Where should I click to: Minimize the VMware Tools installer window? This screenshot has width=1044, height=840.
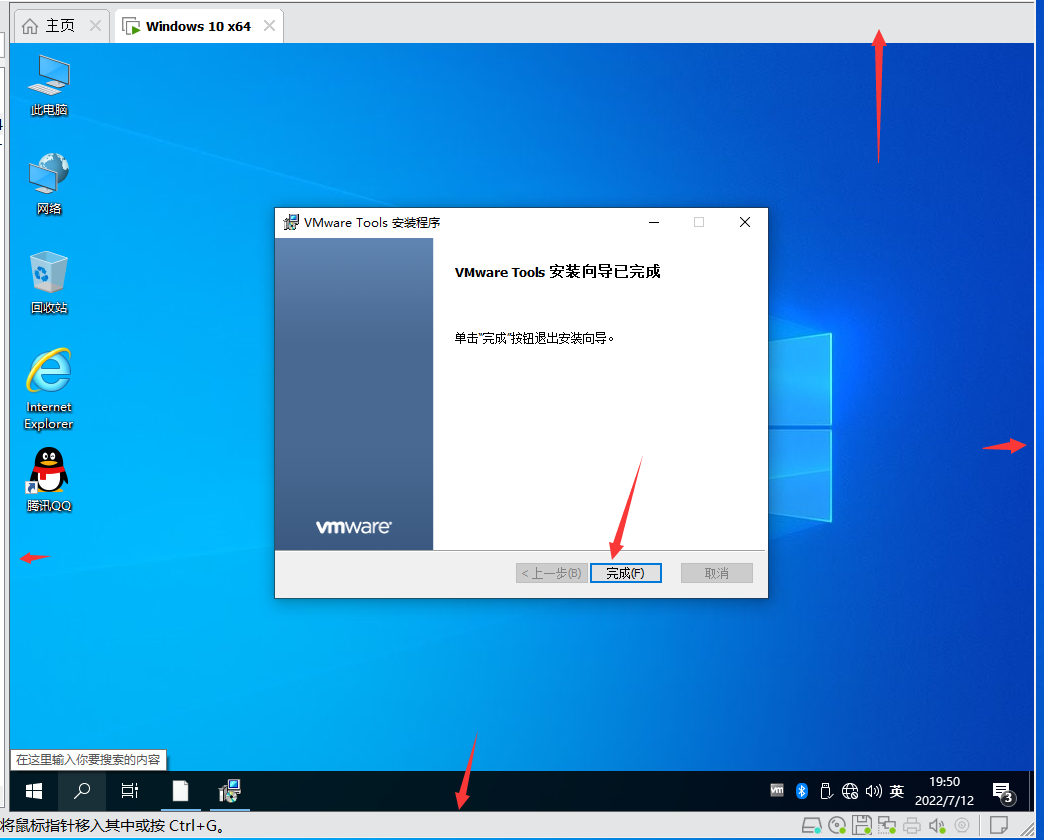click(x=654, y=222)
